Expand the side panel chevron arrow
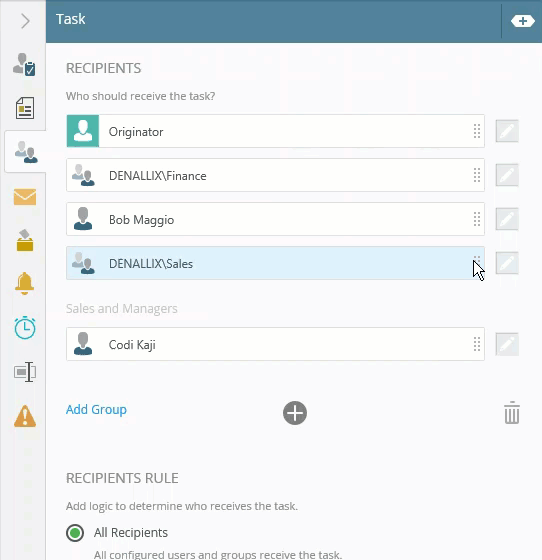The width and height of the screenshot is (542, 560). [25, 21]
